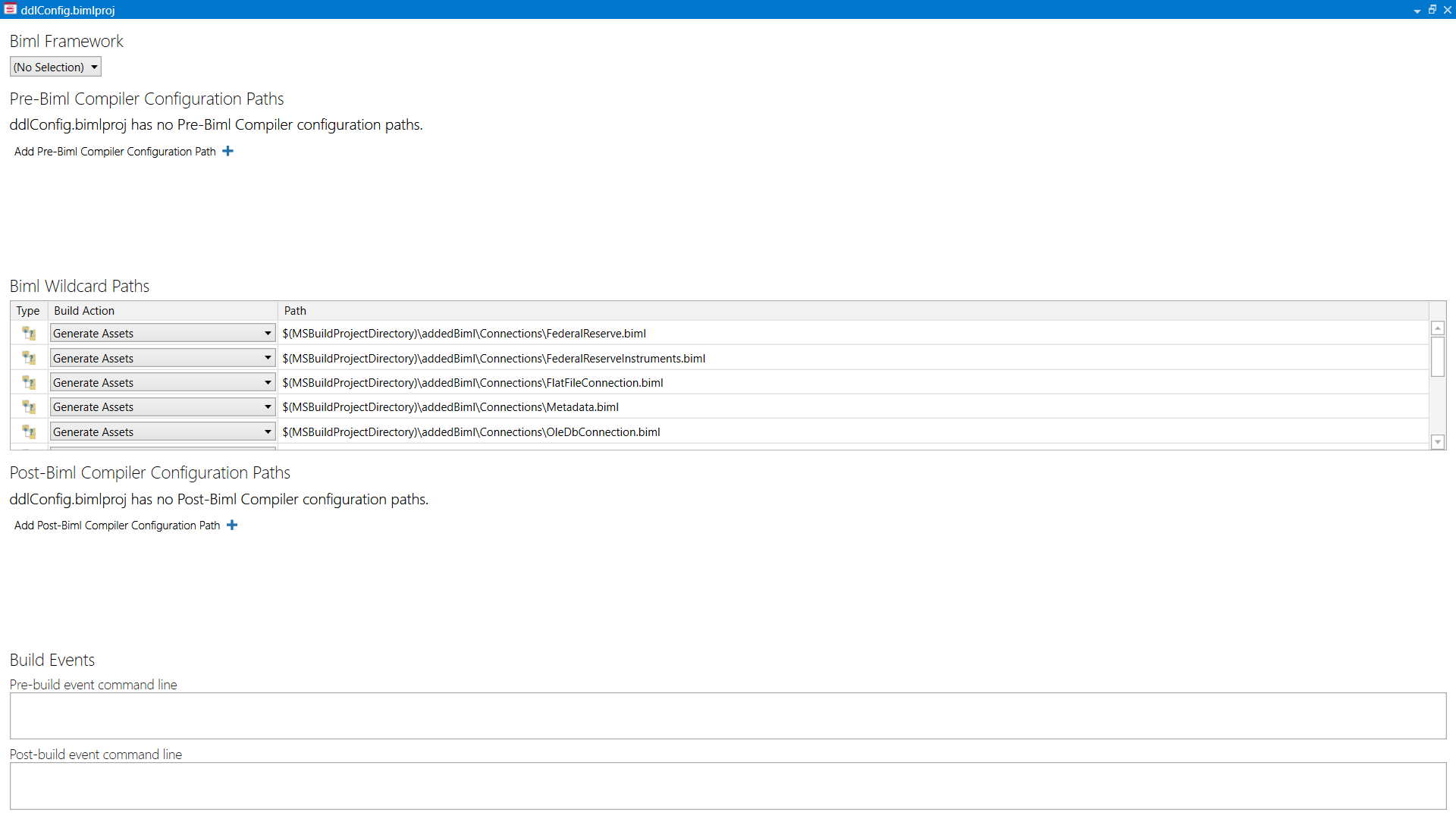
Task: Click the Type icon on the FlatFileConnection.biml row
Action: 29,382
